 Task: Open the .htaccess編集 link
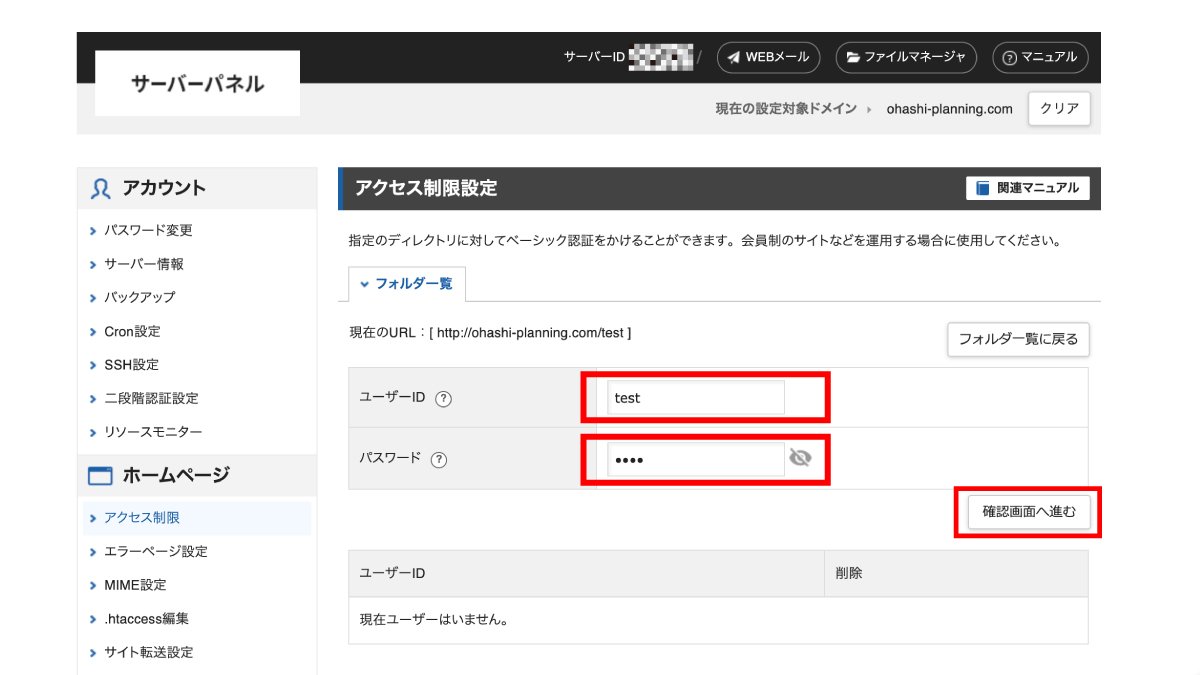point(145,618)
